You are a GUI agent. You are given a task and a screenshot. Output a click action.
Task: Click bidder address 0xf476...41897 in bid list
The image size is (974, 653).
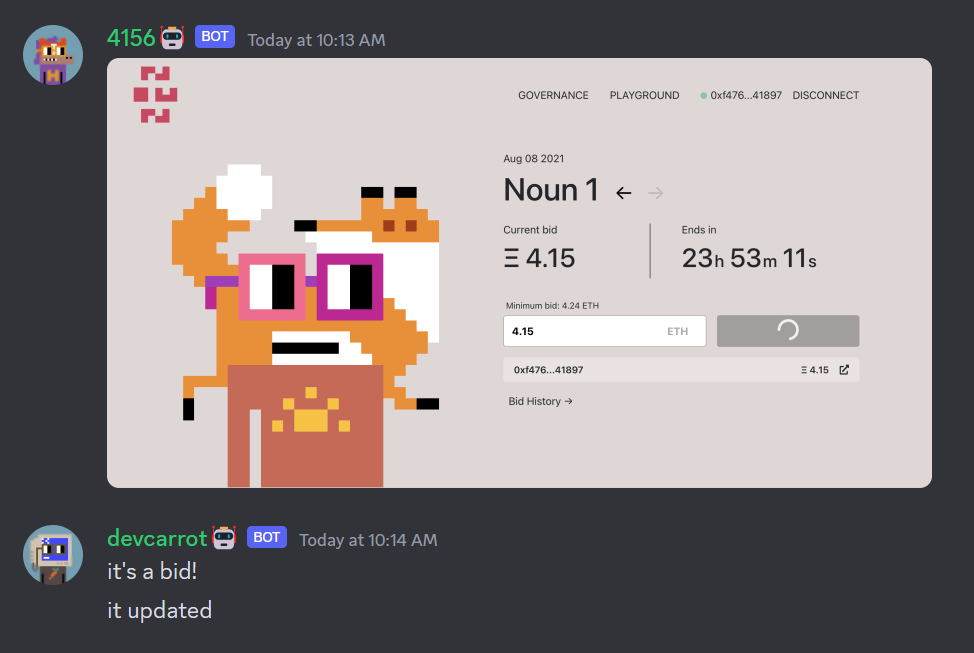(x=548, y=370)
